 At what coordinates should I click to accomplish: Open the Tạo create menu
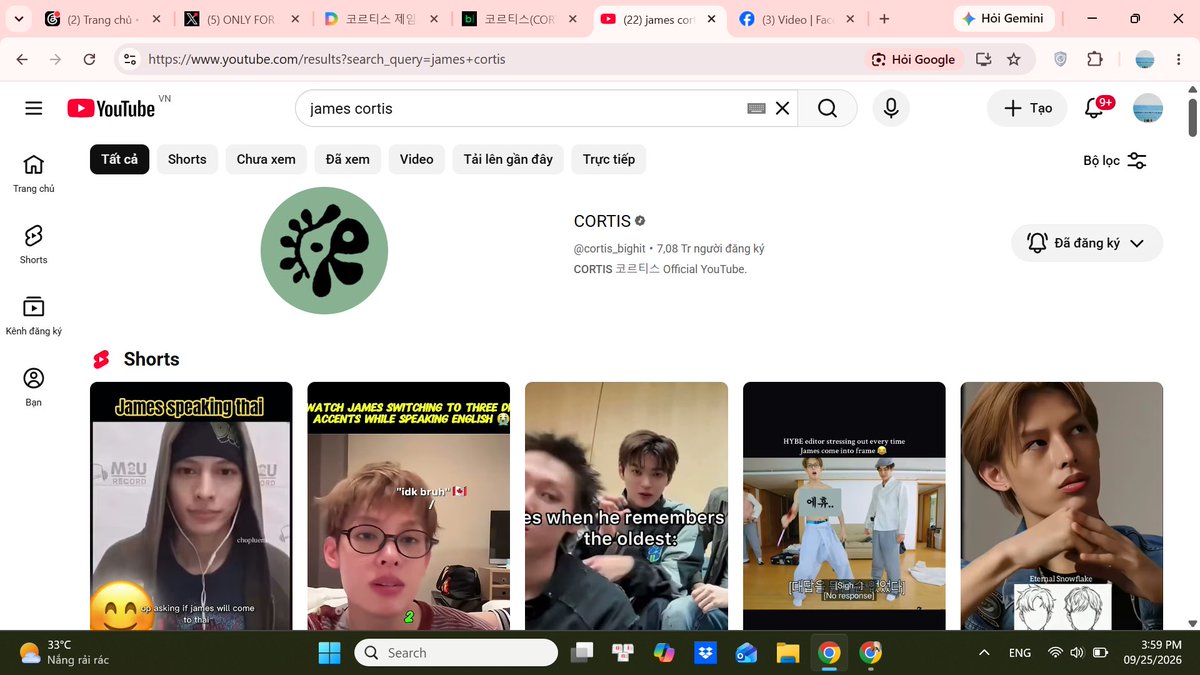tap(1027, 108)
